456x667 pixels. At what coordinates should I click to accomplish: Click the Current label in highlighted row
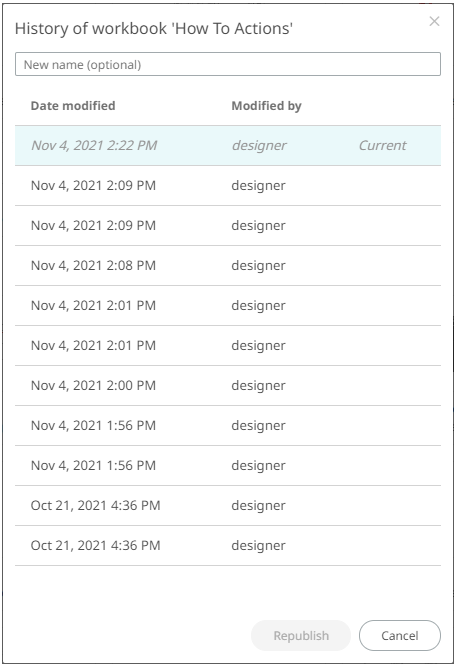click(x=382, y=145)
